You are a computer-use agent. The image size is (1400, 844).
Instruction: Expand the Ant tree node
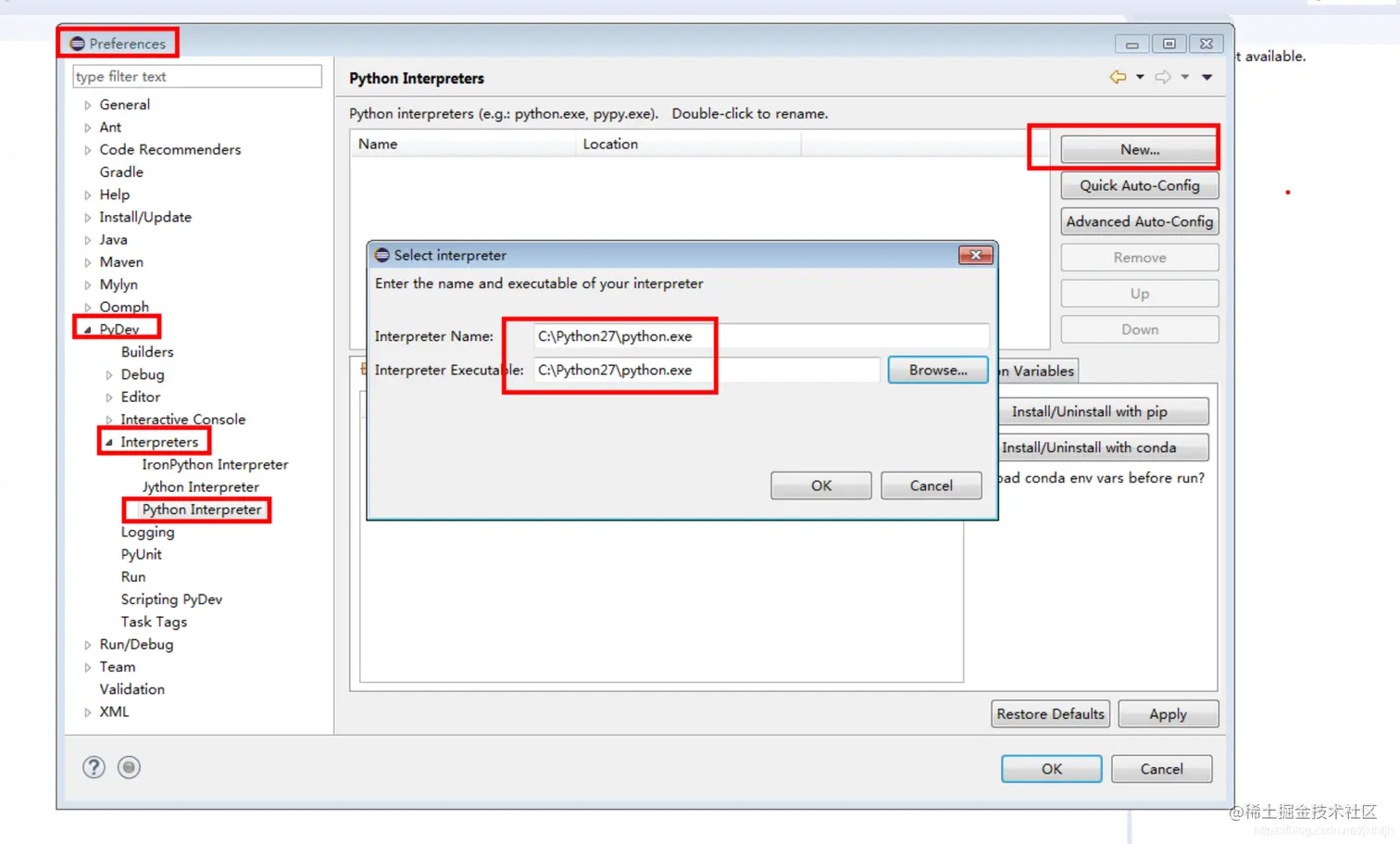(x=88, y=128)
